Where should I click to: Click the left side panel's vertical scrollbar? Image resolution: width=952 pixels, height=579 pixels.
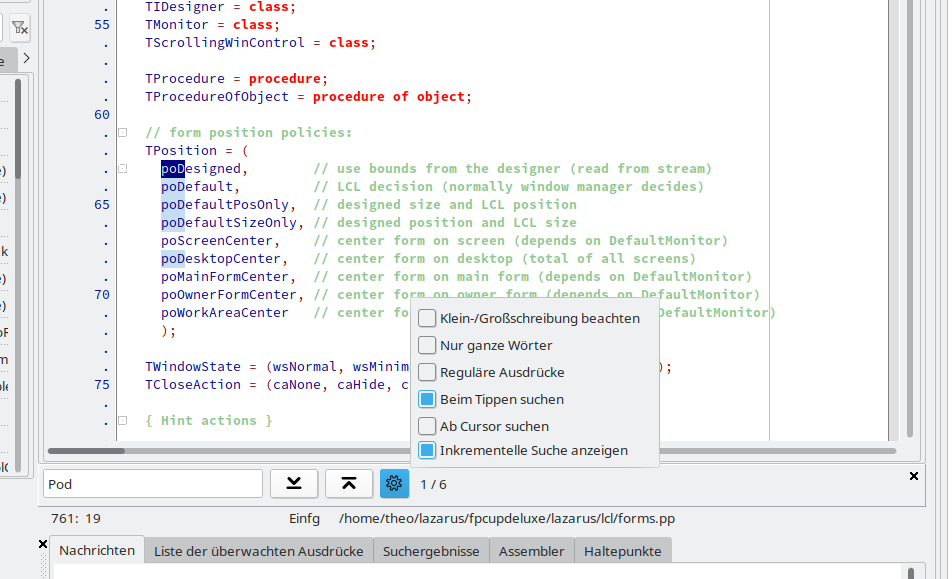pos(18,274)
